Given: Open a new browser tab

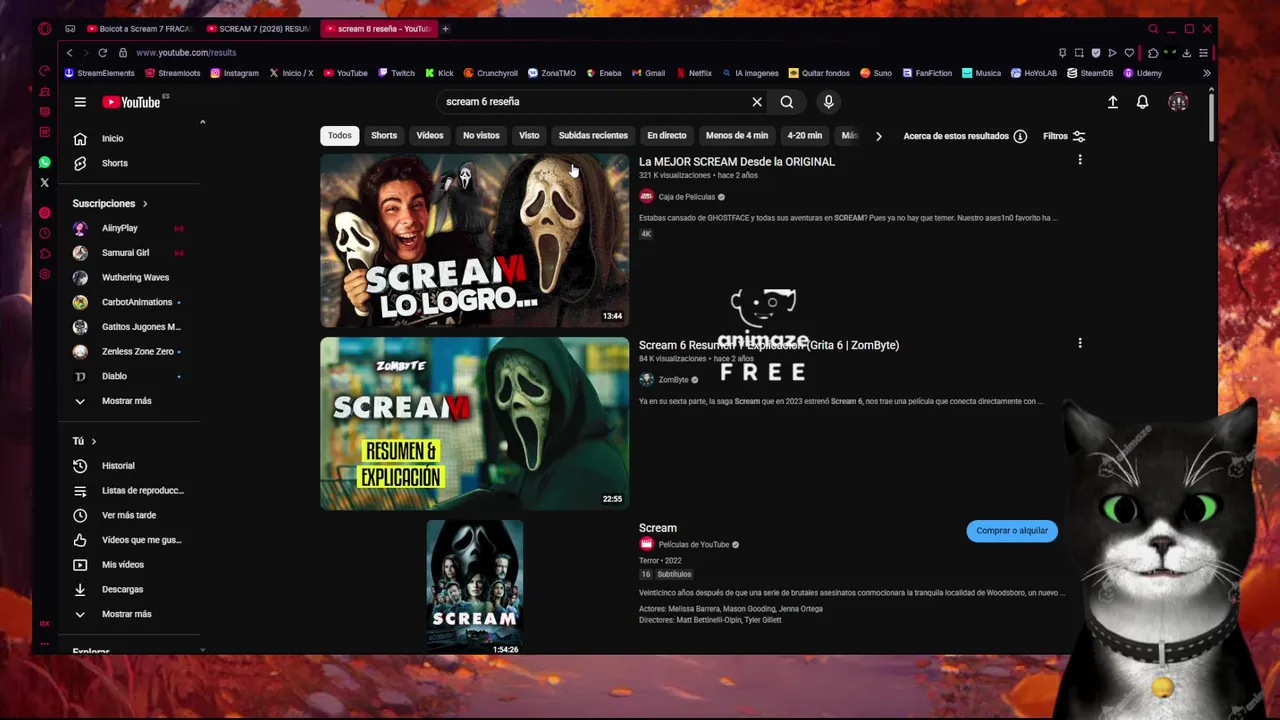Looking at the screenshot, I should (x=445, y=28).
